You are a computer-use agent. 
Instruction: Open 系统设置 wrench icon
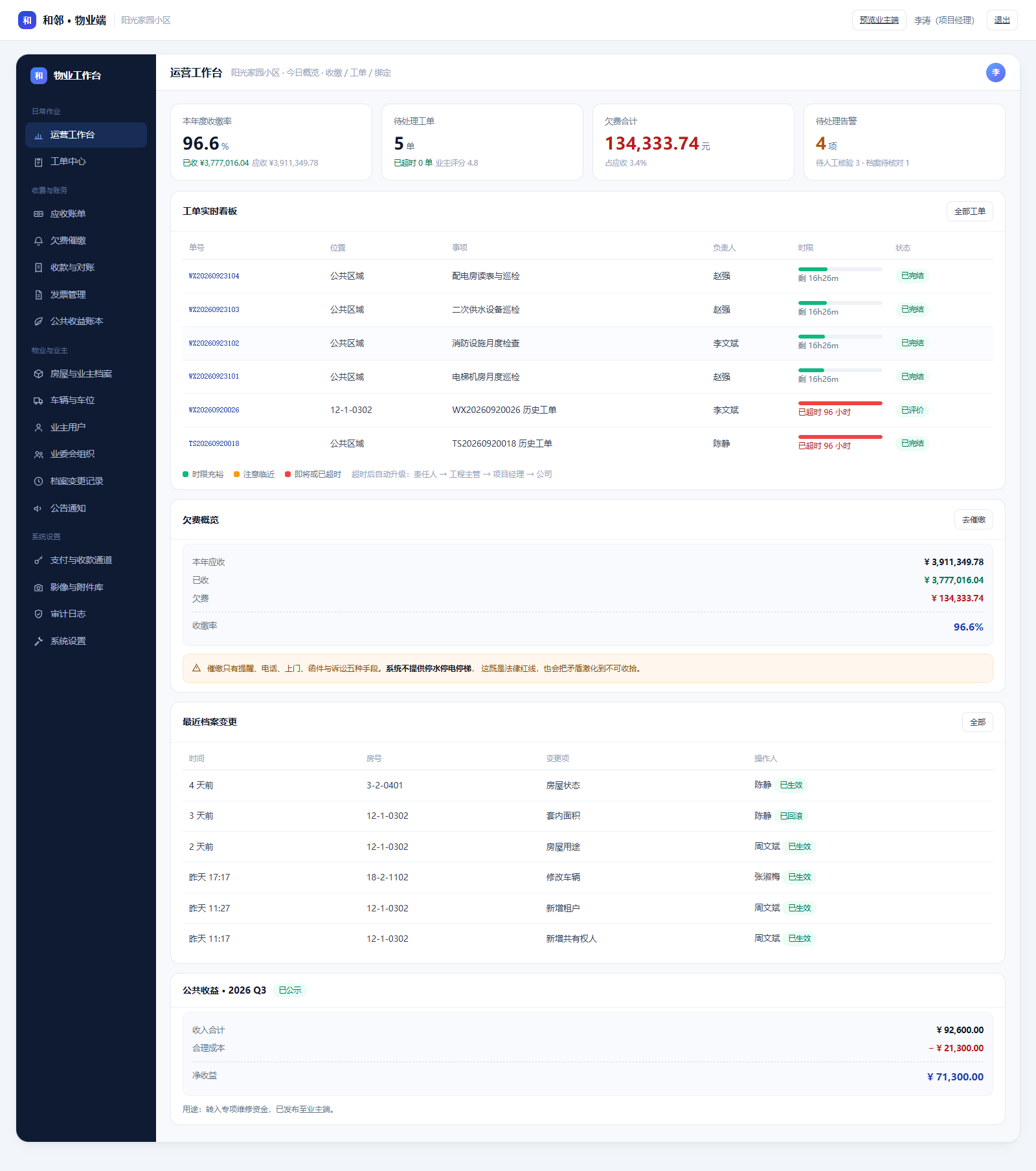click(x=38, y=641)
